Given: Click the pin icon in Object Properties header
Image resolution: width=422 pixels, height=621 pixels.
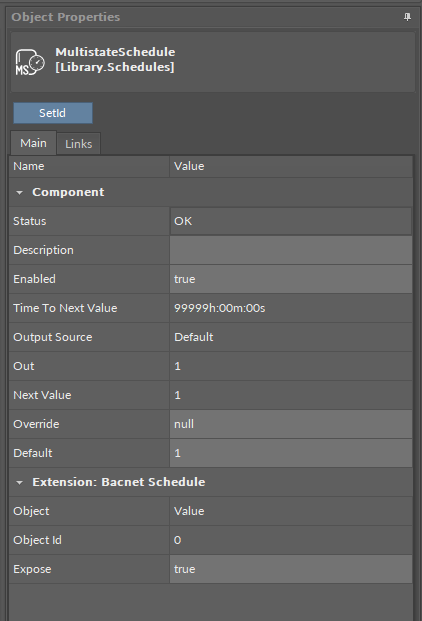Looking at the screenshot, I should (x=407, y=17).
